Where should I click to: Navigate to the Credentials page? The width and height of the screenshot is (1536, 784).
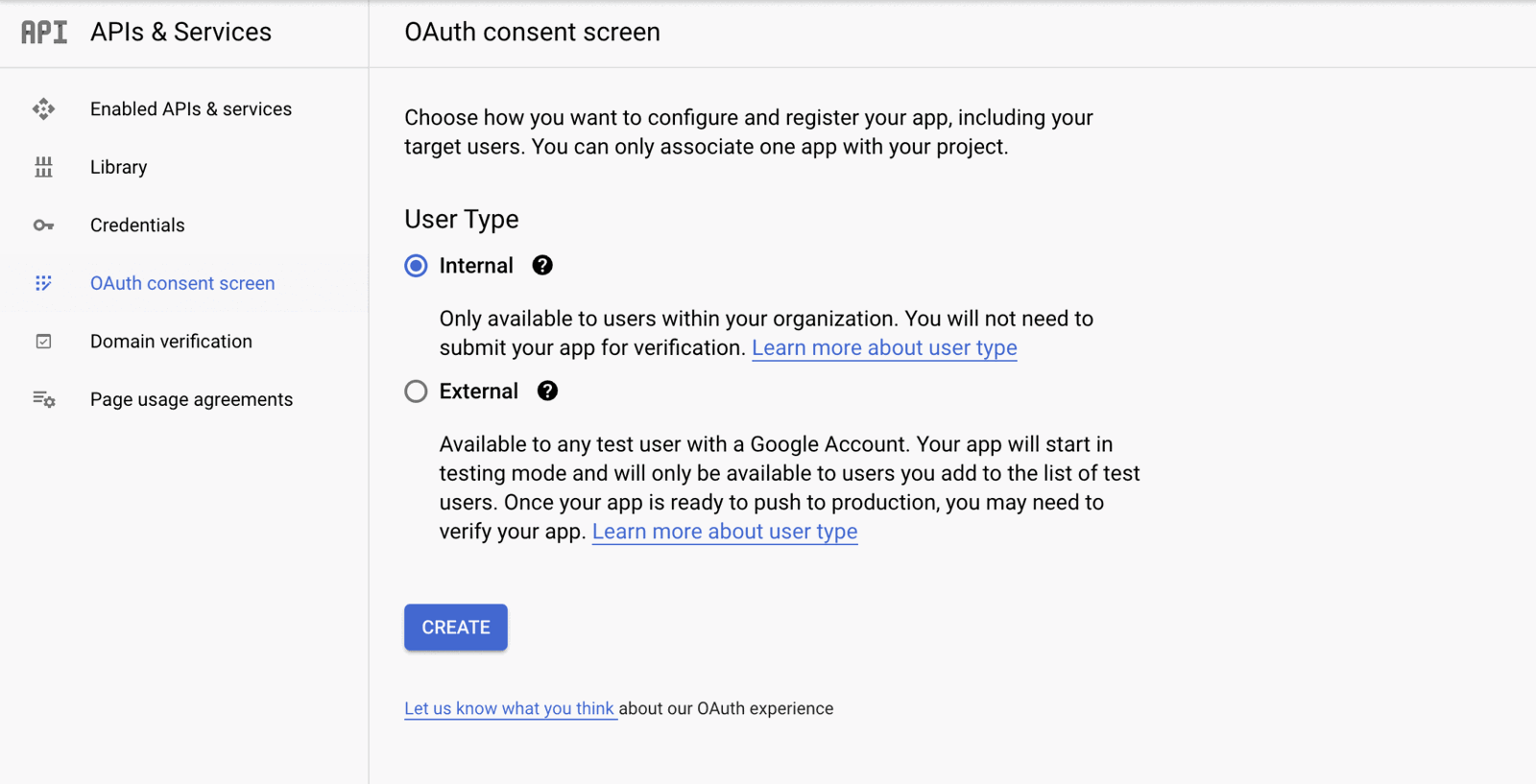pos(137,225)
